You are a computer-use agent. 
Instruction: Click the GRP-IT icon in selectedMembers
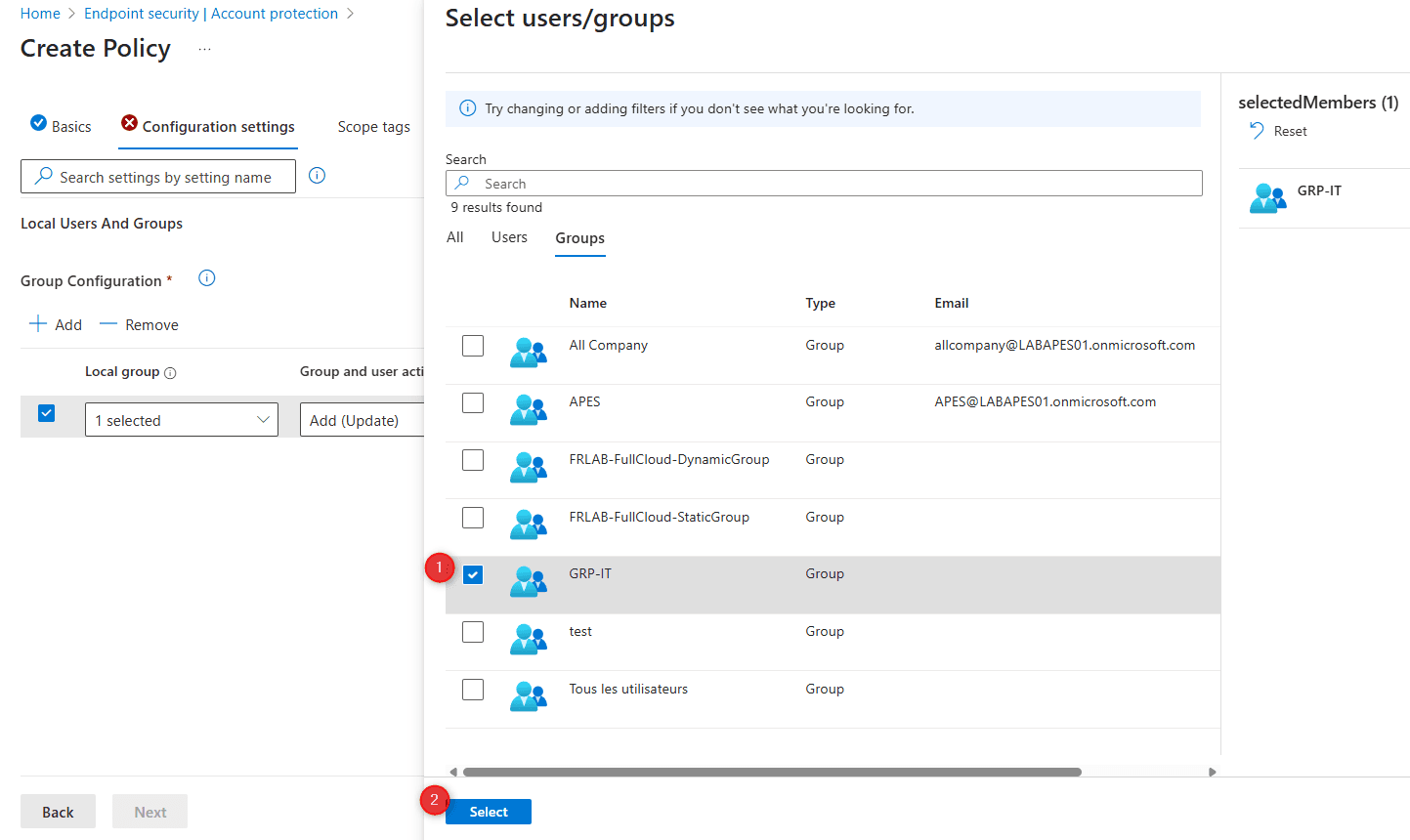click(1267, 197)
